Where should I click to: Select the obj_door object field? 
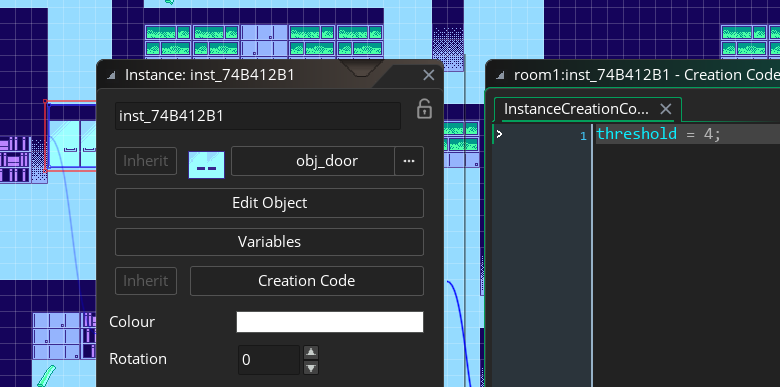tap(313, 161)
